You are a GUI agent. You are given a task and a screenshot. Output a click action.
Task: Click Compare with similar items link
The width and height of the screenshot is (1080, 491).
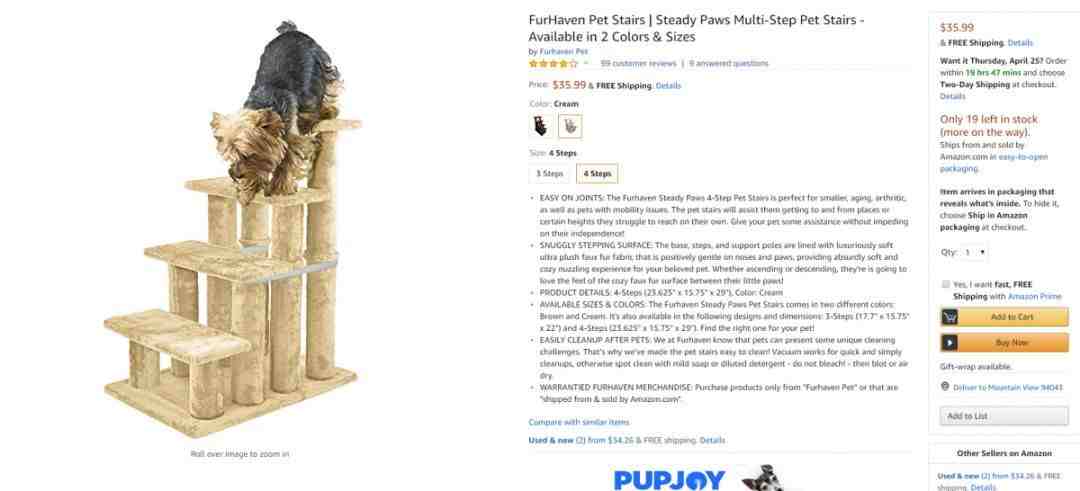[579, 422]
